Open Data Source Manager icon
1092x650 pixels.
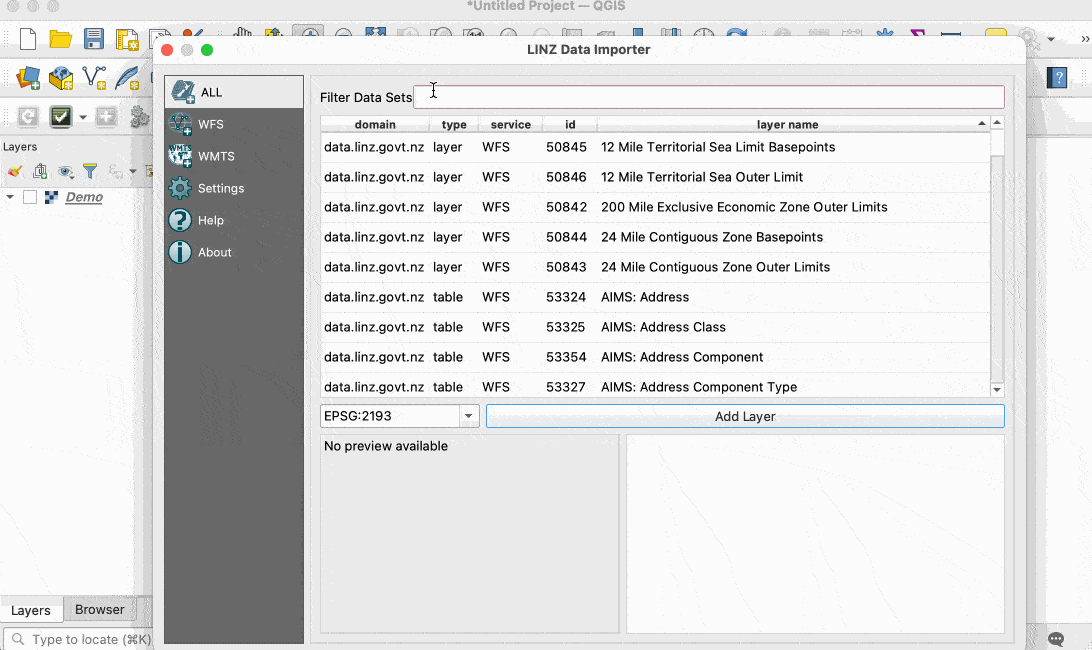(28, 78)
